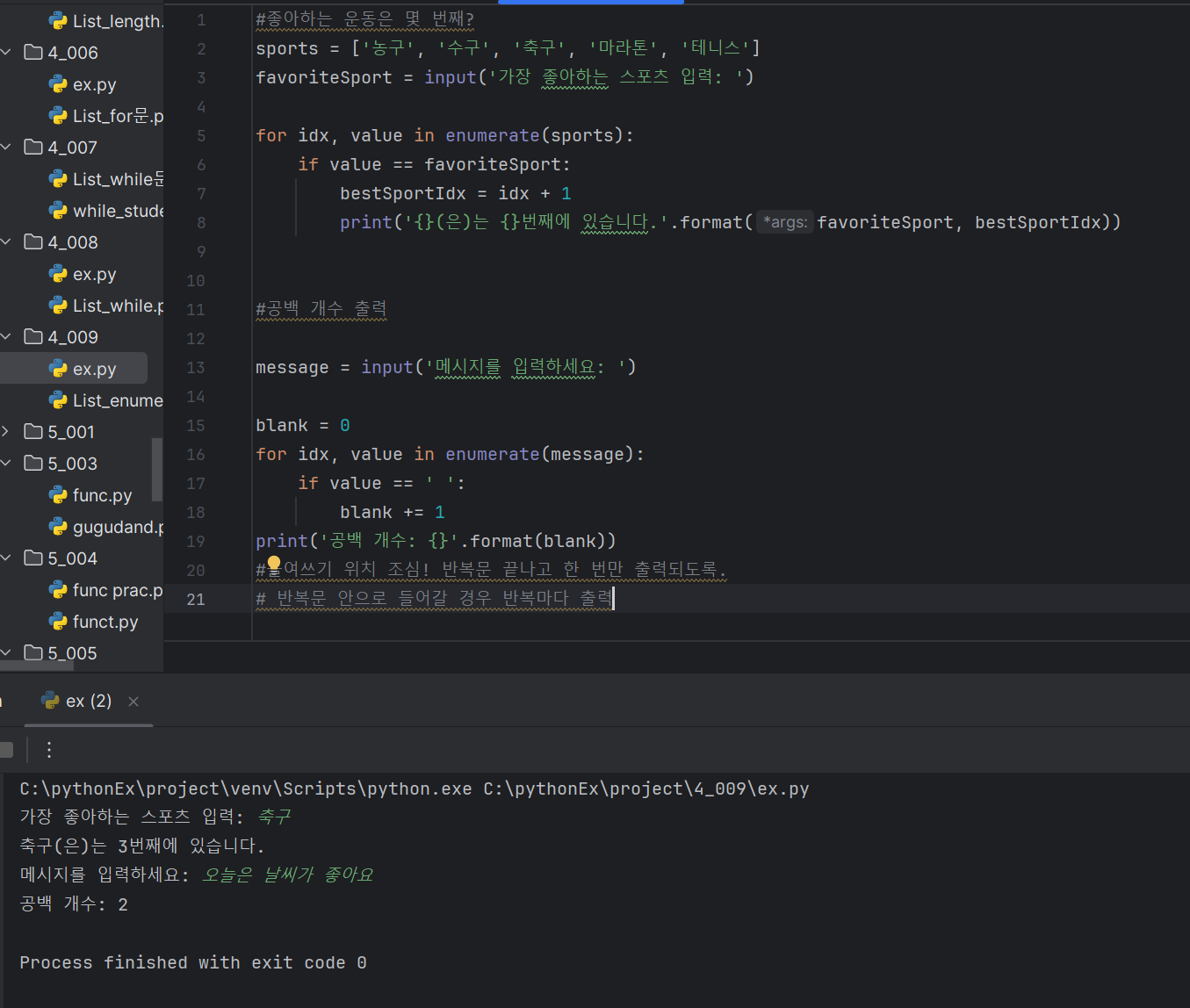
Task: Click the 4_006 folder icon
Action: click(33, 52)
